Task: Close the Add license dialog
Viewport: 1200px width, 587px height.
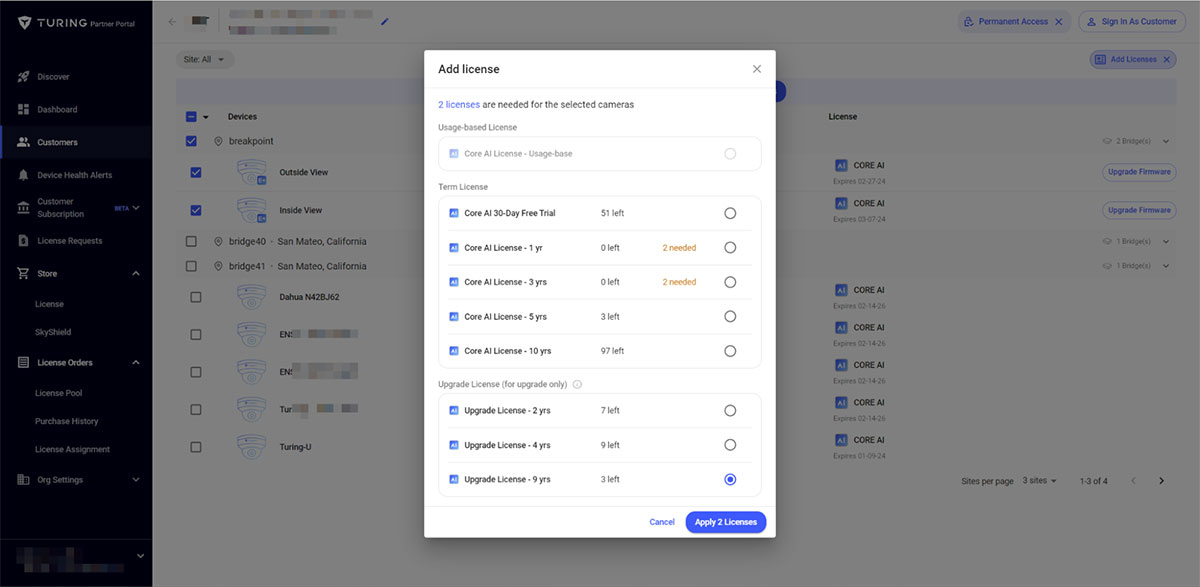Action: pos(757,69)
